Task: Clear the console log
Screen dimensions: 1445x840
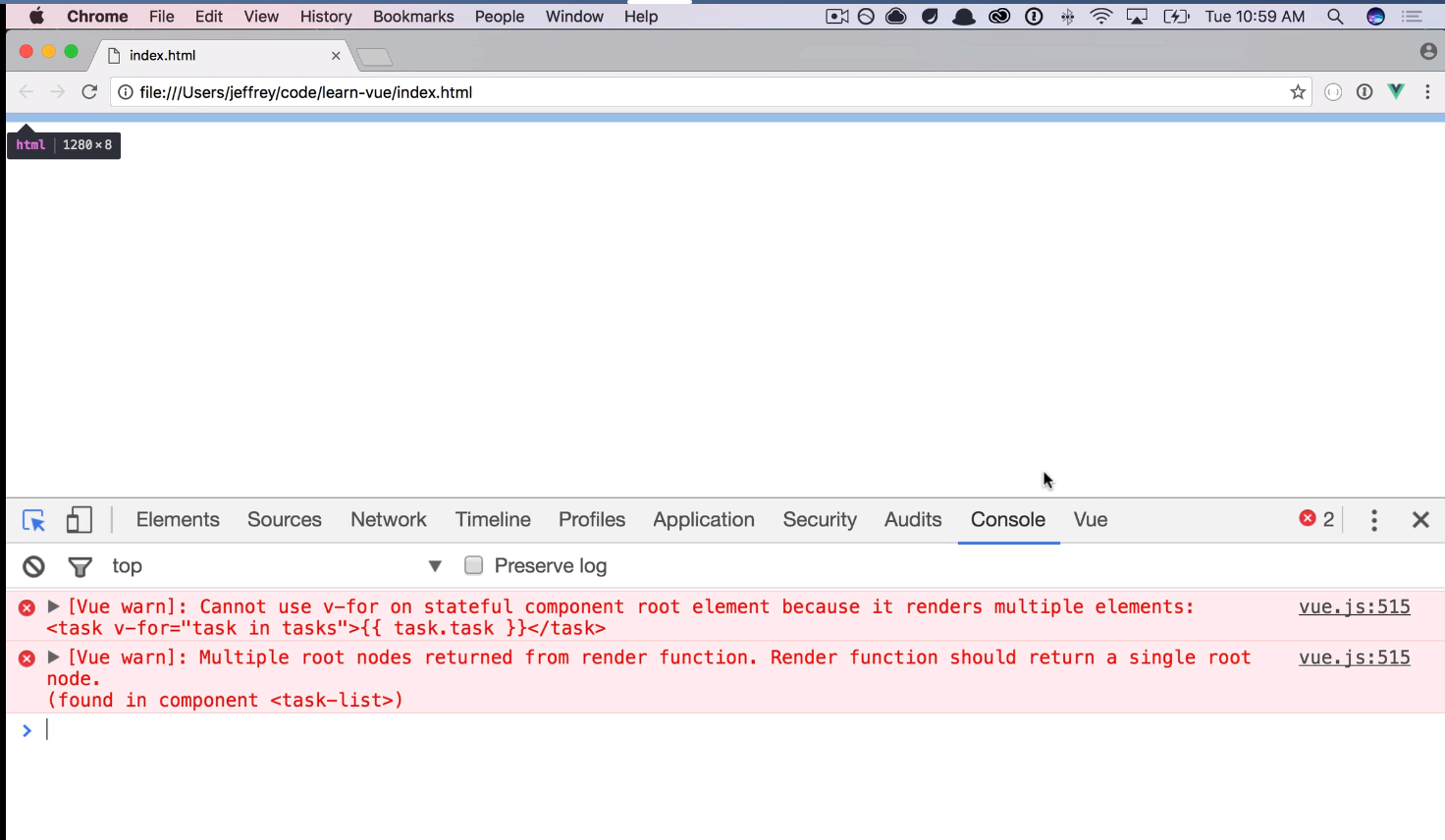Action: point(34,566)
